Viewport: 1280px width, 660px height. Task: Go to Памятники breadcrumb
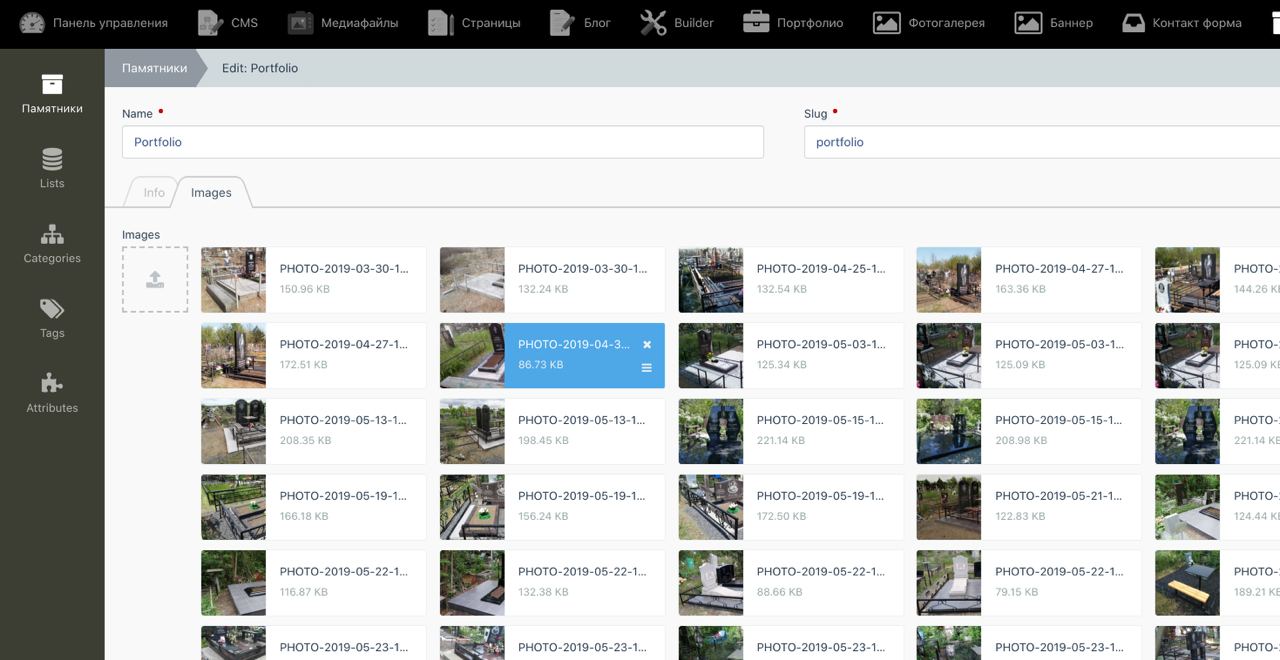(x=154, y=68)
